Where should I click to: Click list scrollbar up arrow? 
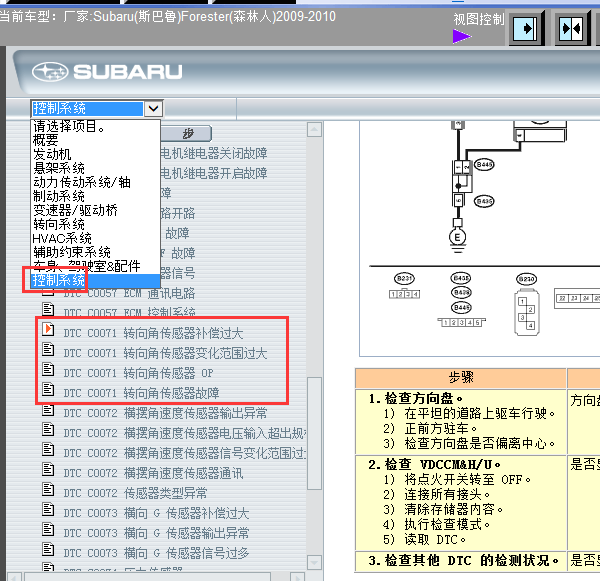(314, 130)
